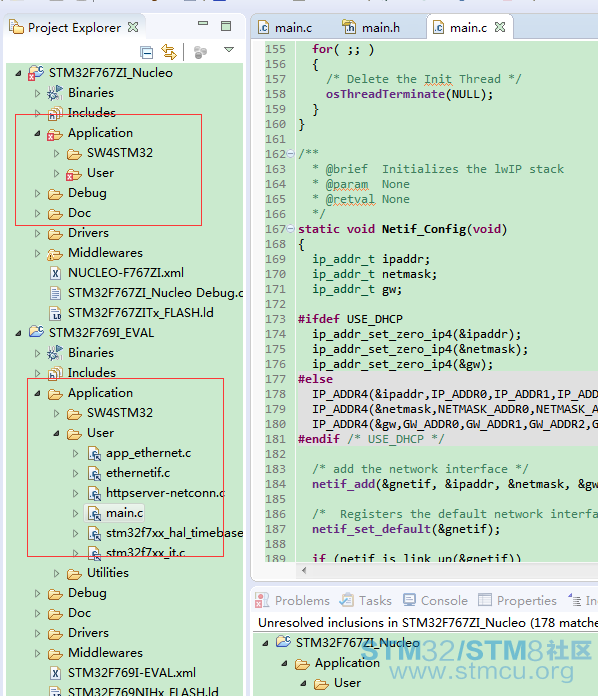Switch to the main.h editor tab
This screenshot has height=696, width=598.
point(372,28)
